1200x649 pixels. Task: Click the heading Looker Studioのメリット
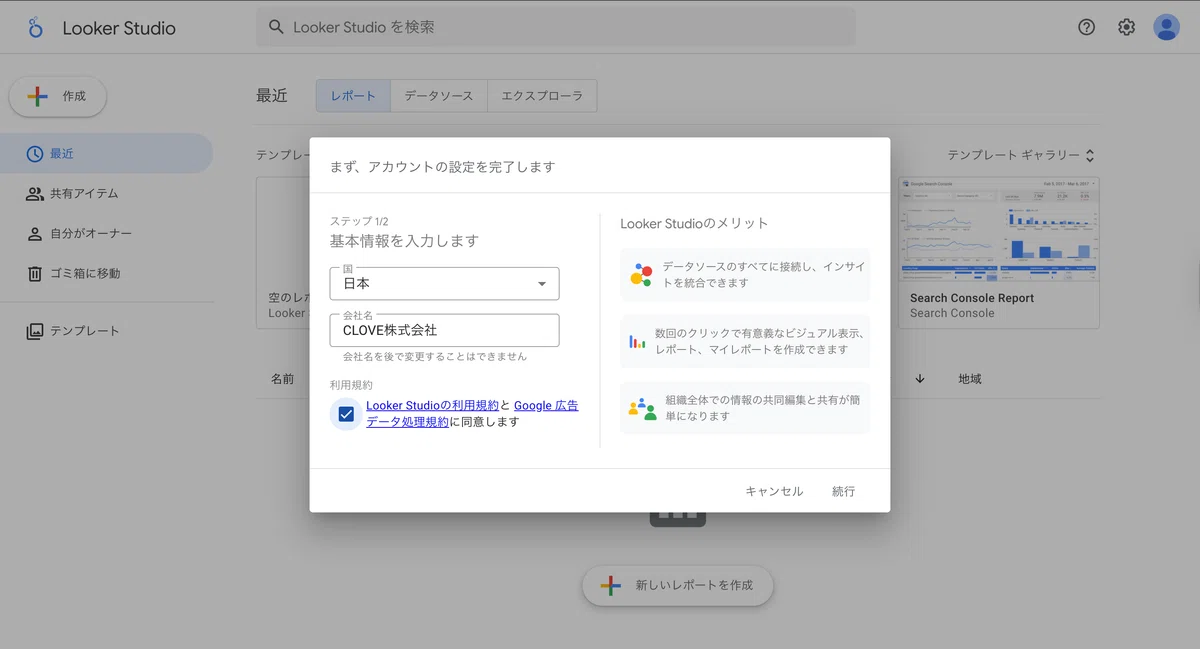tap(694, 223)
